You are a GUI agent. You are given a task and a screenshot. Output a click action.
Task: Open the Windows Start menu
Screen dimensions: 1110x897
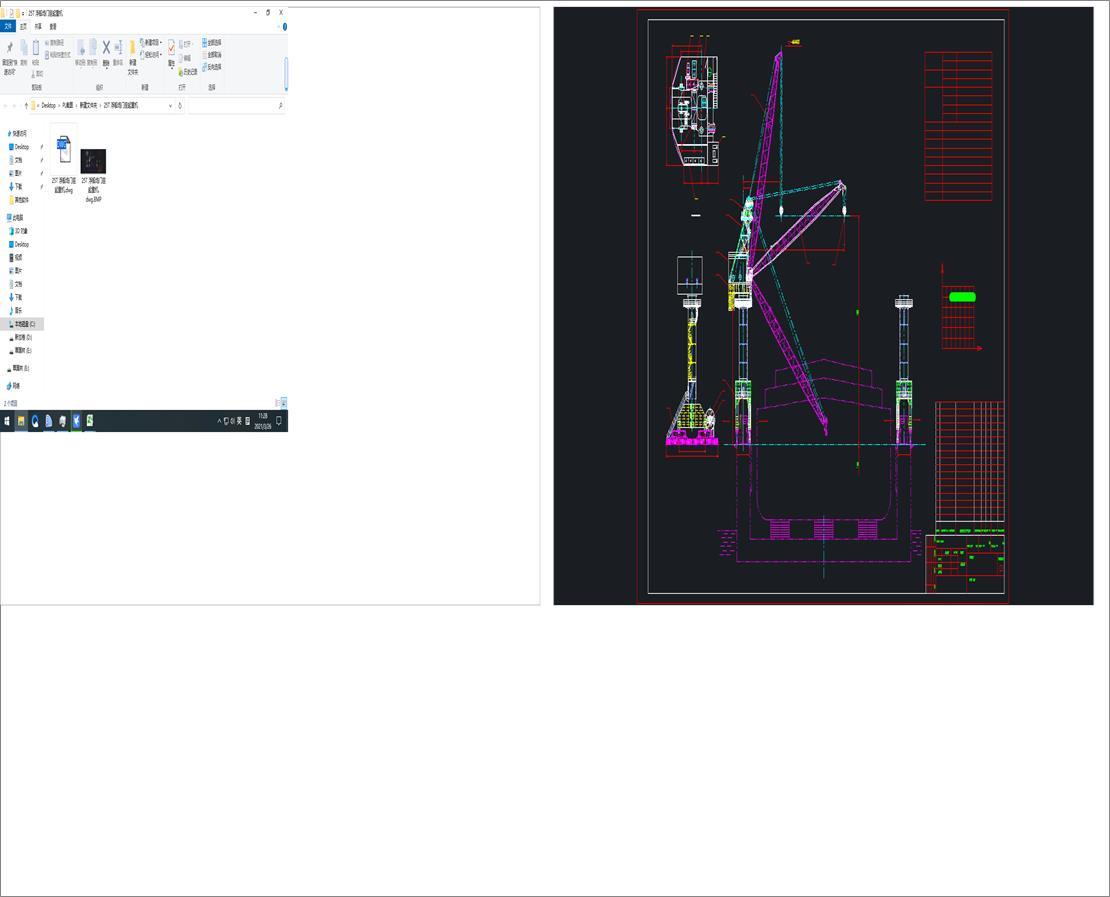(x=7, y=420)
